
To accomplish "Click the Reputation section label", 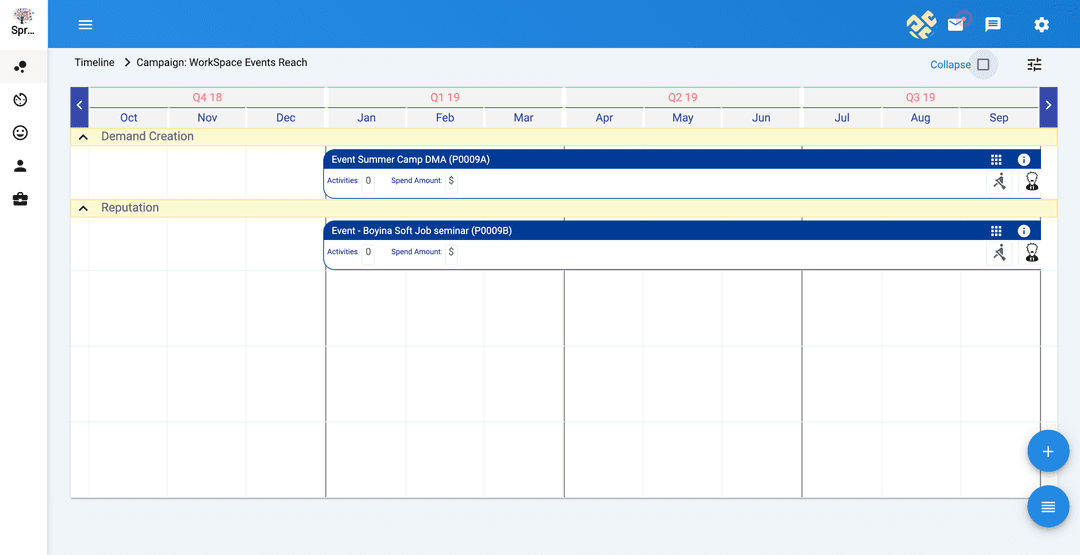I will click(x=130, y=207).
